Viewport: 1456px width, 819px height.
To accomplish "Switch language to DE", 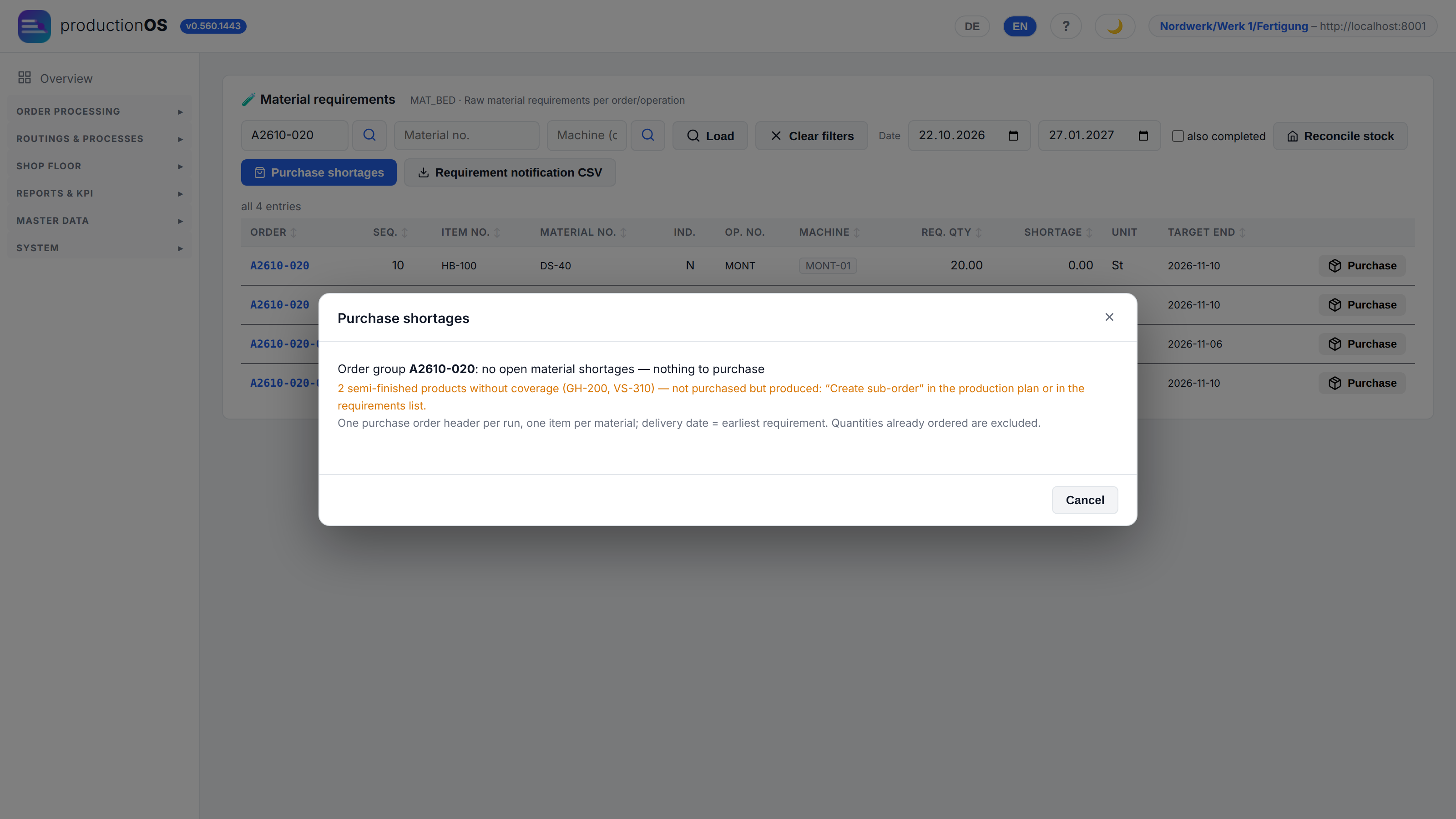I will tap(971, 26).
